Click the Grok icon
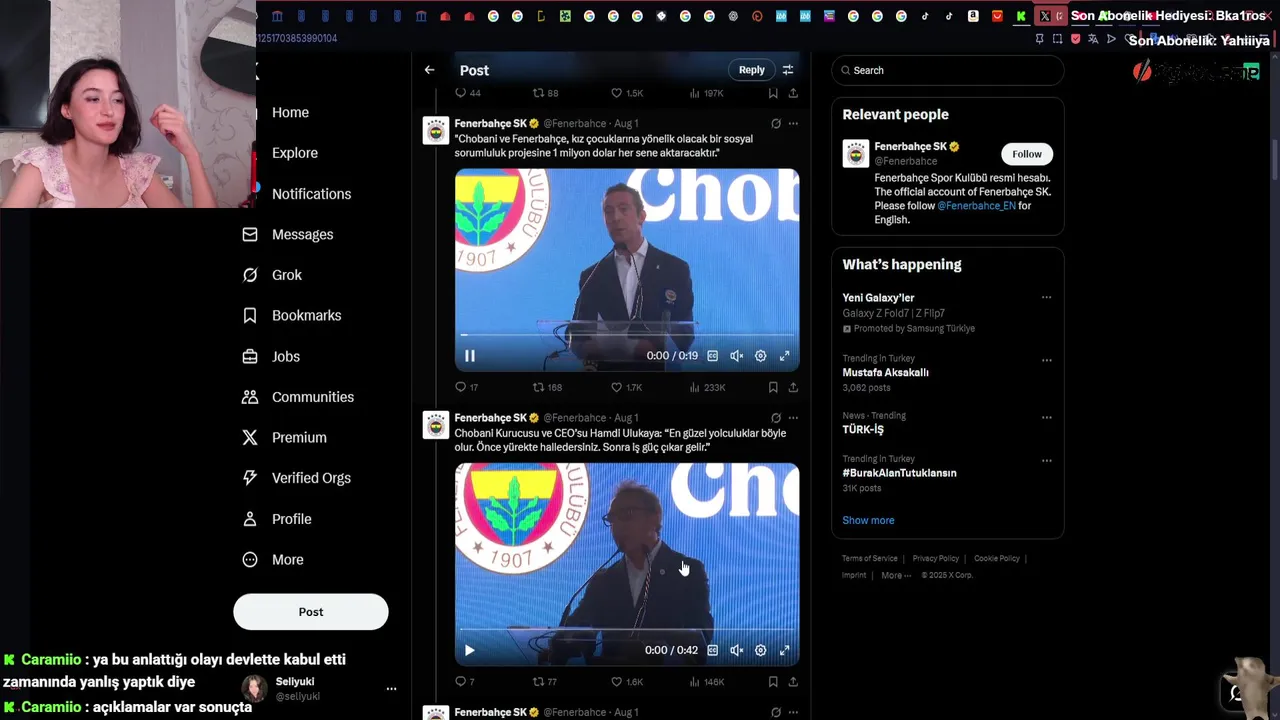The image size is (1280, 720). (x=250, y=275)
